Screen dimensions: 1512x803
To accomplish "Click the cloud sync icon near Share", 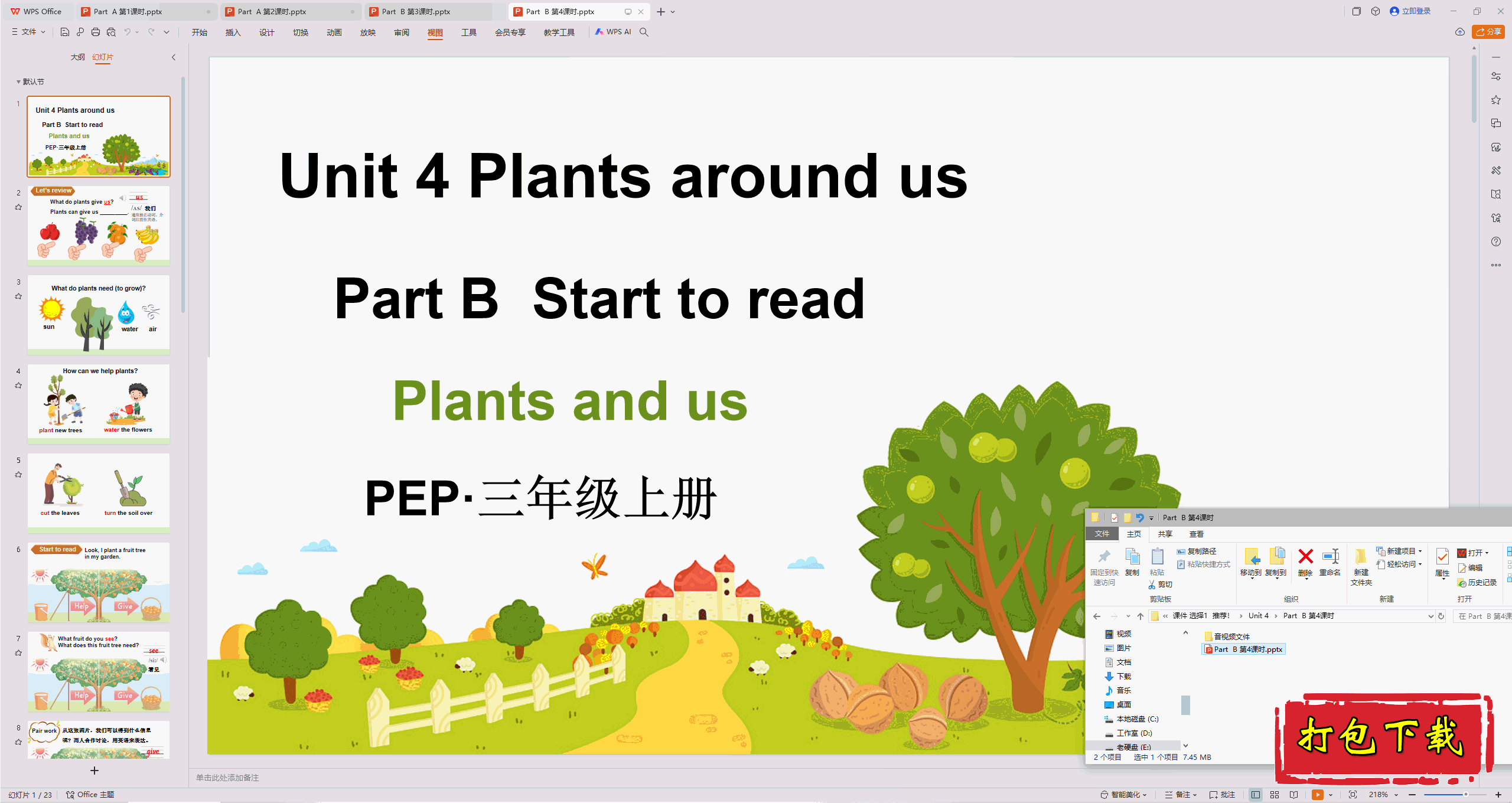I will point(1460,32).
